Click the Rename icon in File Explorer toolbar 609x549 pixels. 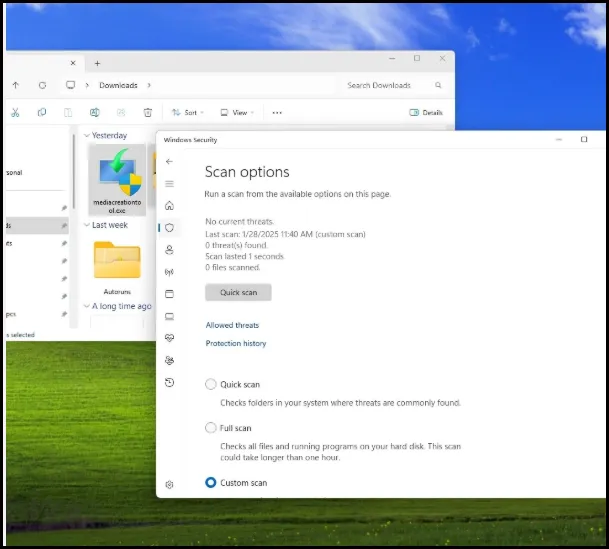(94, 113)
